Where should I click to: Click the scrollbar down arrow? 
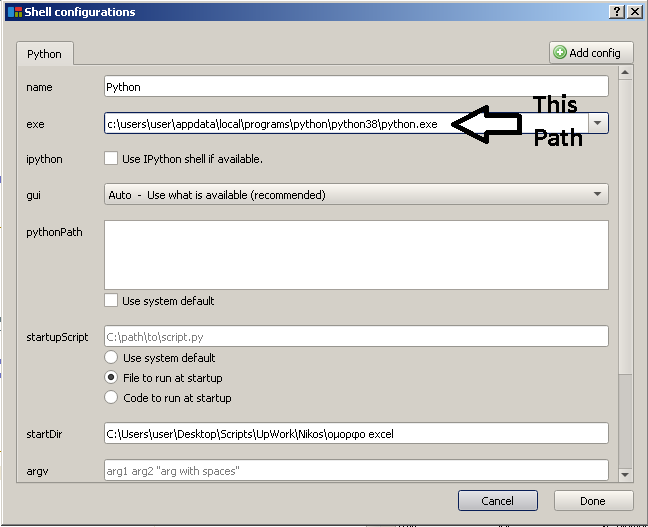pos(625,475)
